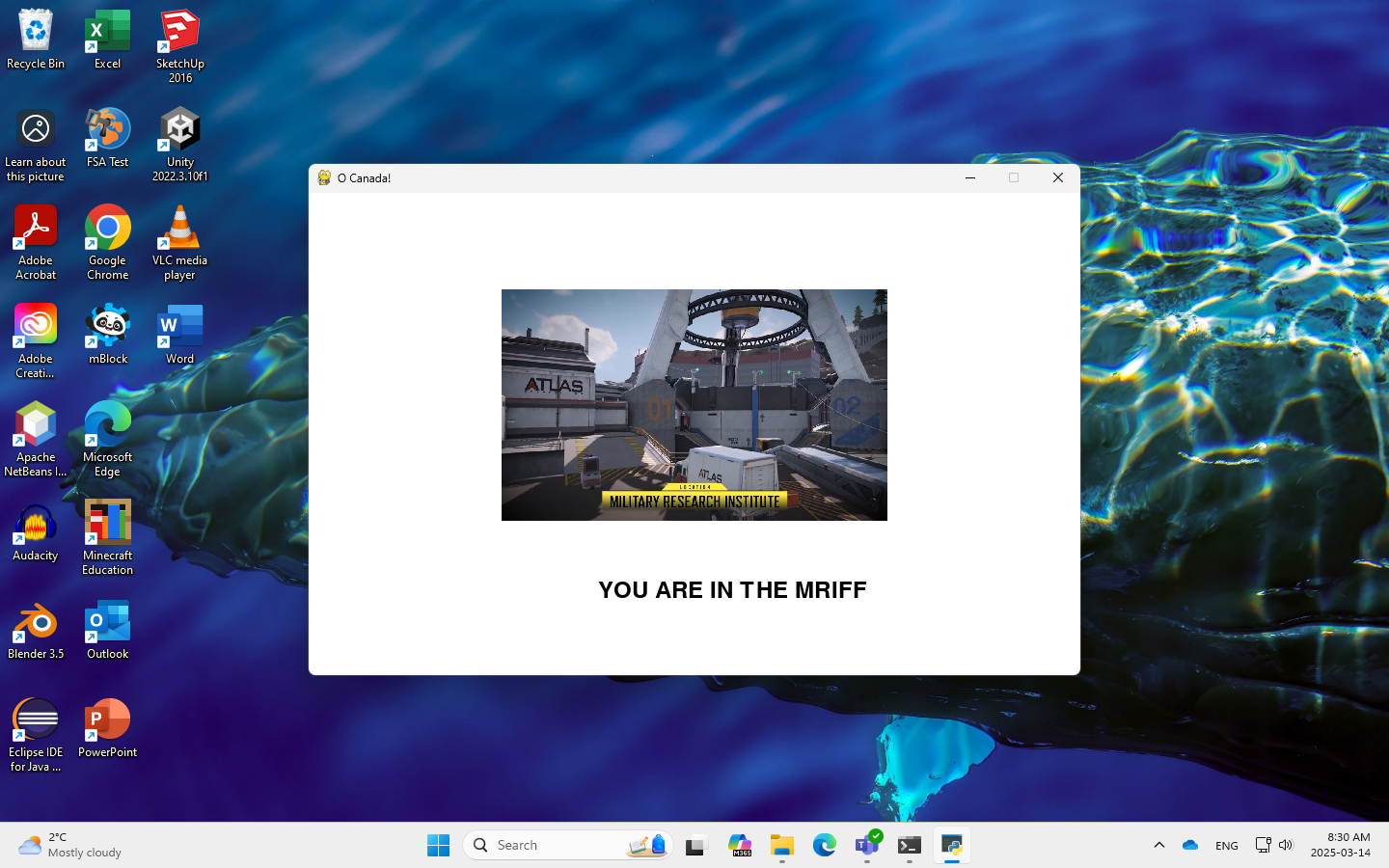Viewport: 1389px width, 868px height.
Task: Open Microsoft Teams taskbar icon
Action: pos(867,845)
